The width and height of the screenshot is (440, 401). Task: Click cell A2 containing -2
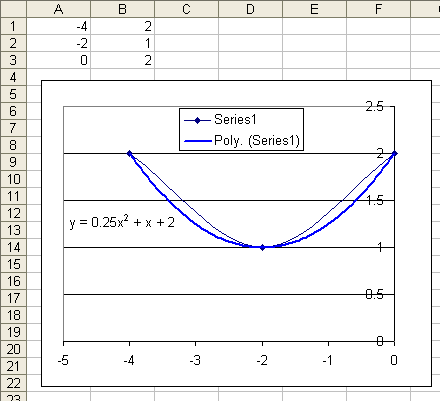[x=58, y=43]
